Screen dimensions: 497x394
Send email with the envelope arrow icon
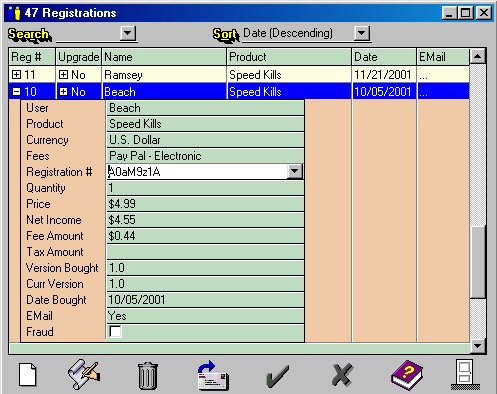(213, 375)
